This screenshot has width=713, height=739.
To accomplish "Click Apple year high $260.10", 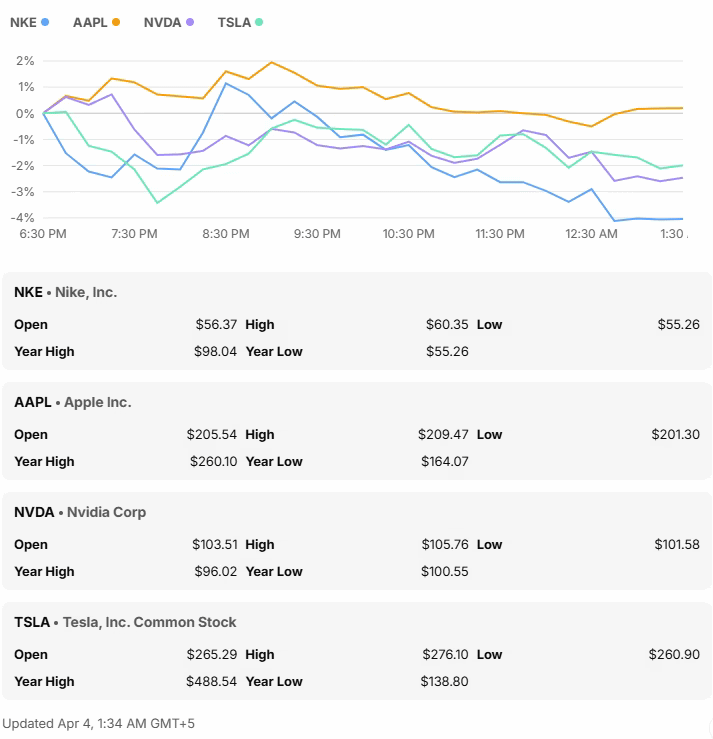I will (x=213, y=461).
